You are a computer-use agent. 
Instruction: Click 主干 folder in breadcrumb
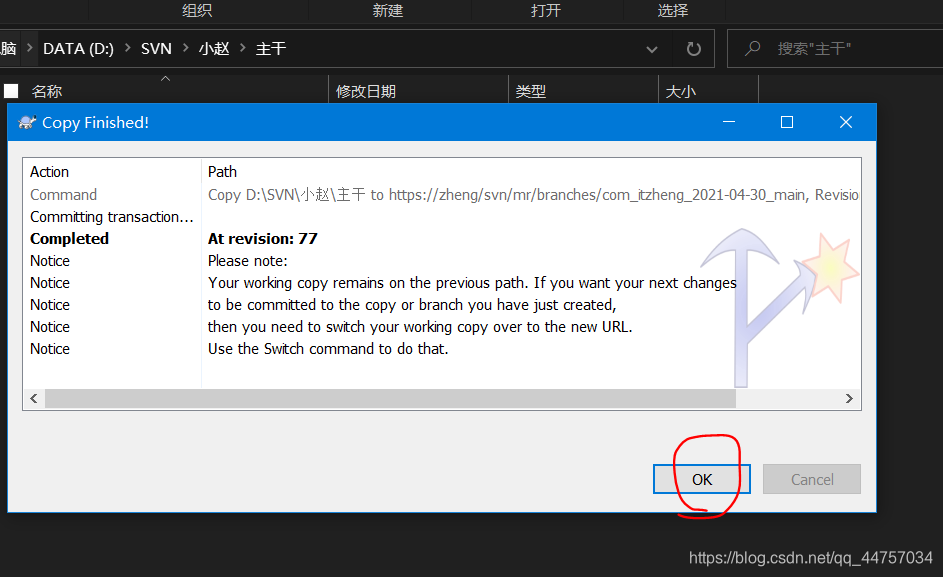[271, 49]
